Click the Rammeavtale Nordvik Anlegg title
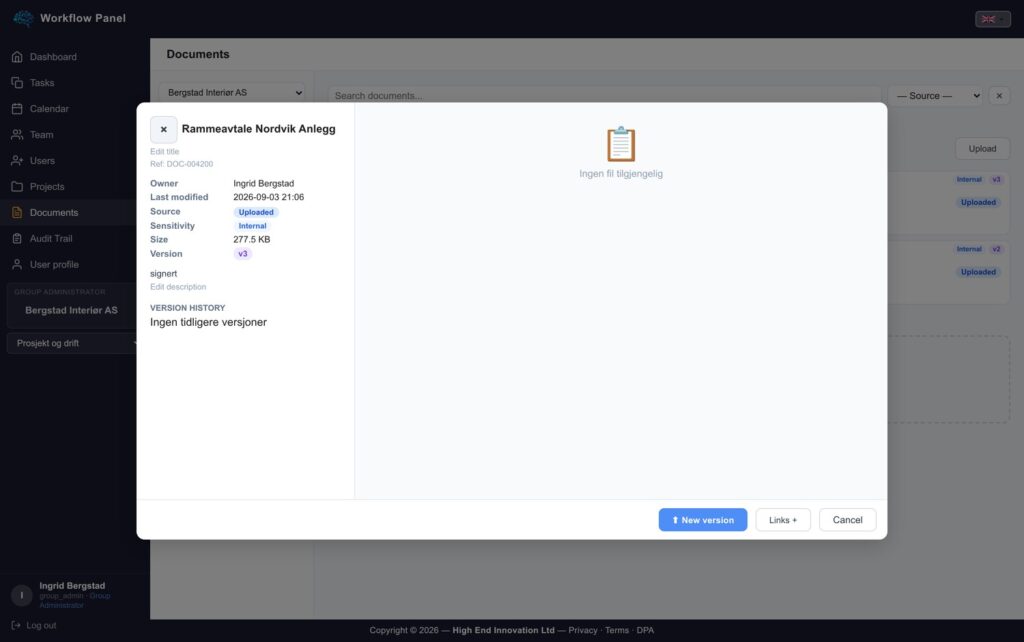Screen dimensions: 1024x642 click(259, 129)
